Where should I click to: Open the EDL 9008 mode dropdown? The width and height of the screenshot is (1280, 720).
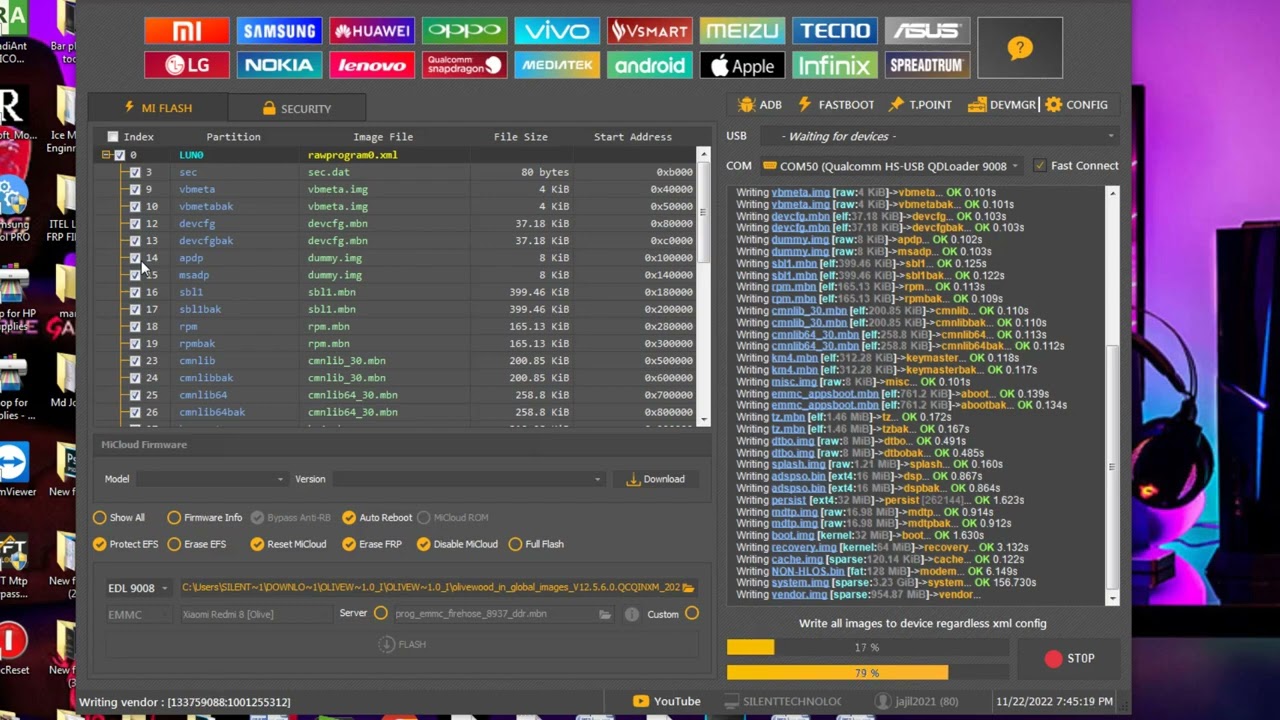137,588
